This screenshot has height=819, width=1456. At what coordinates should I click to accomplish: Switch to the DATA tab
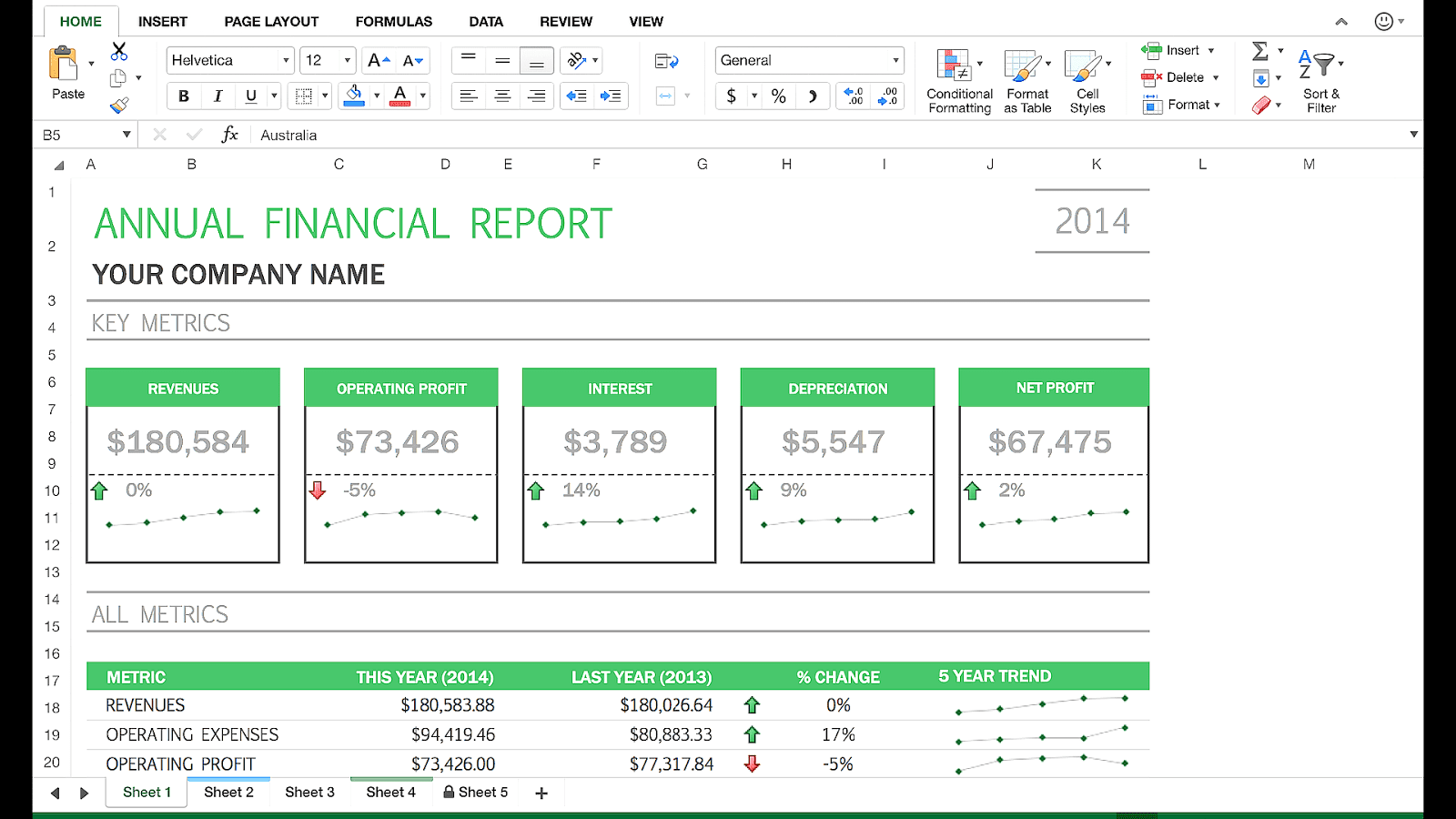coord(486,22)
